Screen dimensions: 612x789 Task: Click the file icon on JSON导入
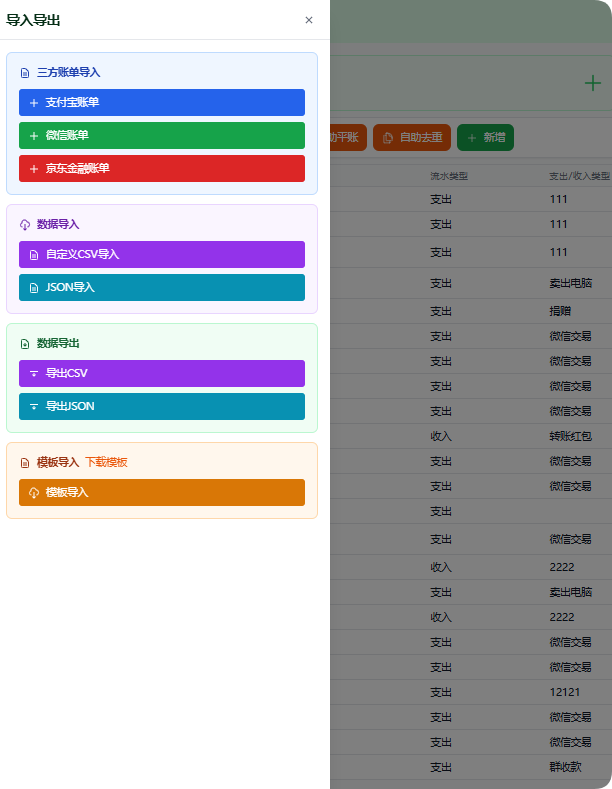pos(34,288)
